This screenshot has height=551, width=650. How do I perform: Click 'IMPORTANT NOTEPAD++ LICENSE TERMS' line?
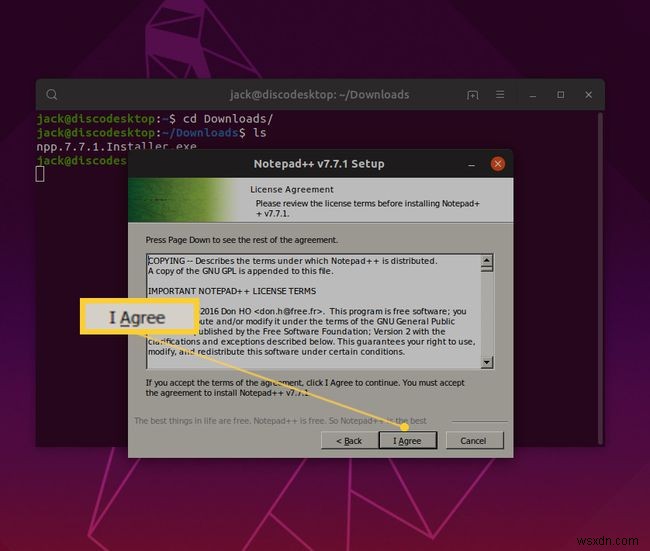pos(232,291)
